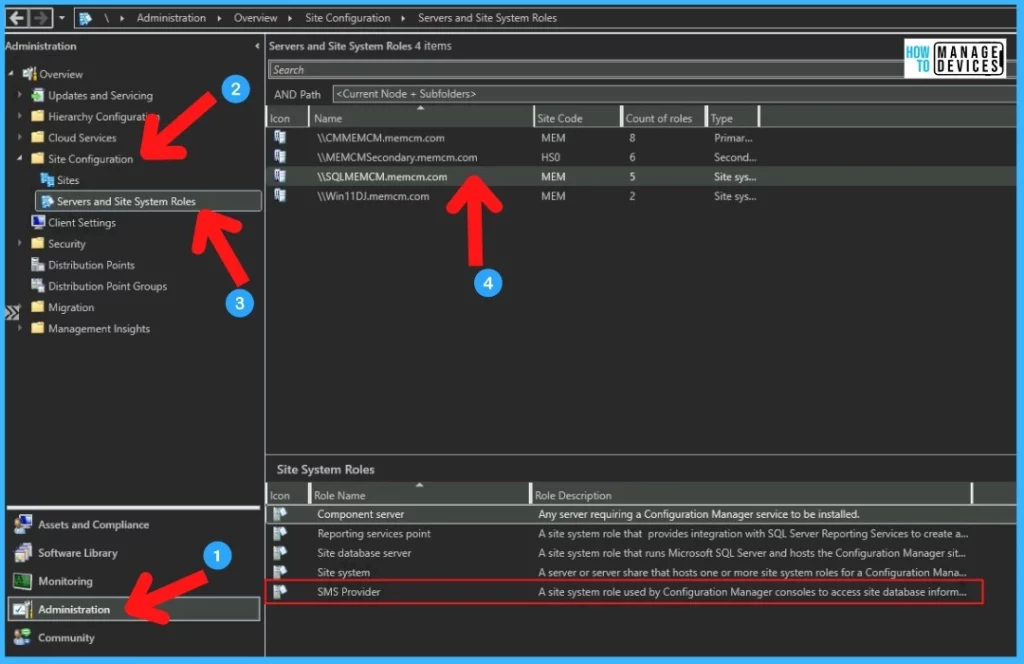Click the Site Configuration folder icon

(38, 158)
